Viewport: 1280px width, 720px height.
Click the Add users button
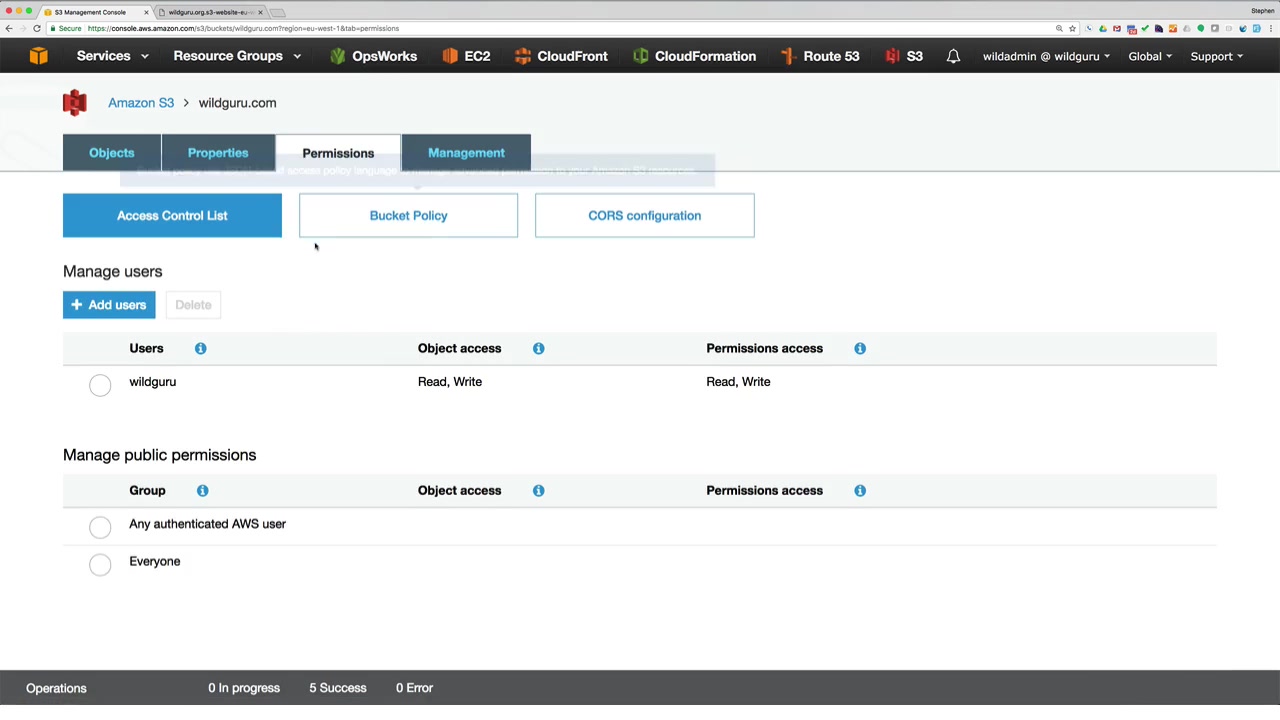(x=109, y=305)
